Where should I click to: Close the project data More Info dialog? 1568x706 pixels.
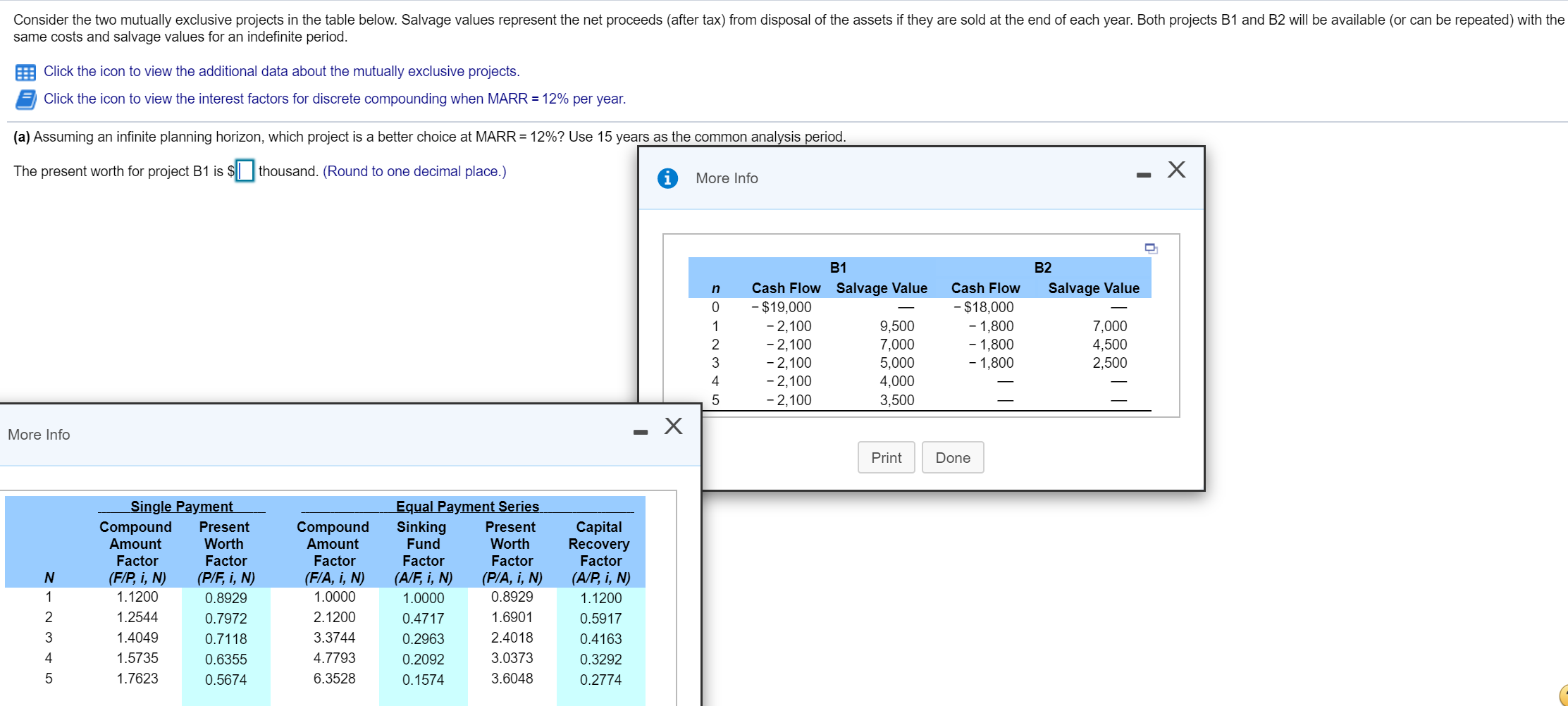1176,170
